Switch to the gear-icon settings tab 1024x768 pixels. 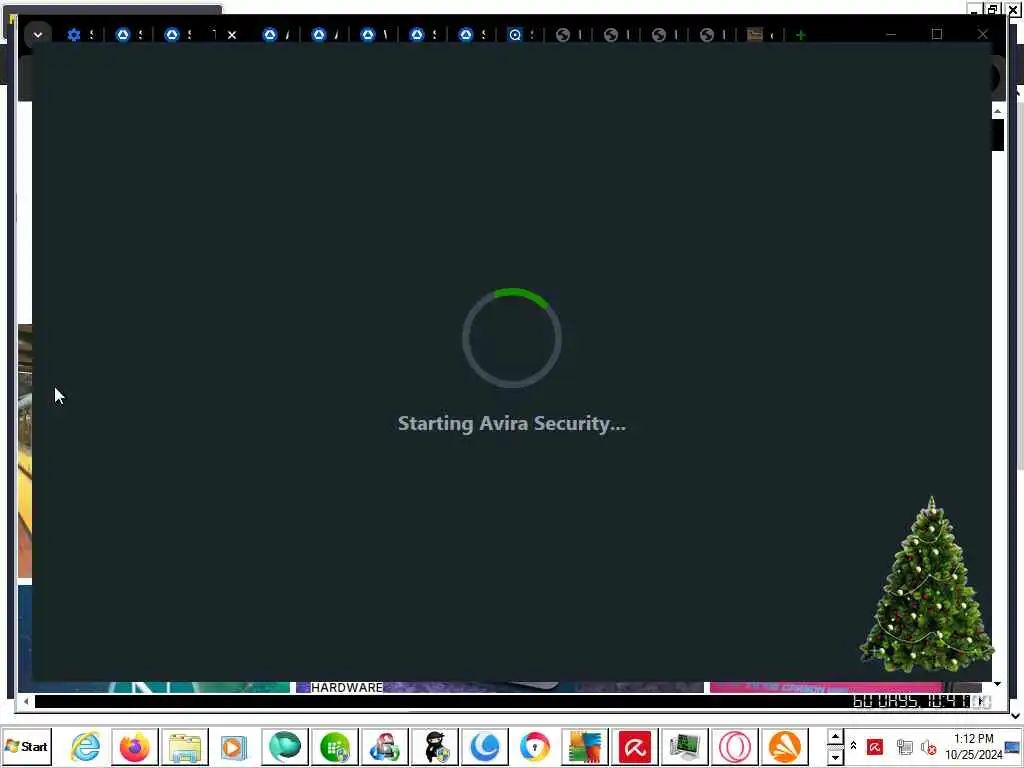(74, 35)
